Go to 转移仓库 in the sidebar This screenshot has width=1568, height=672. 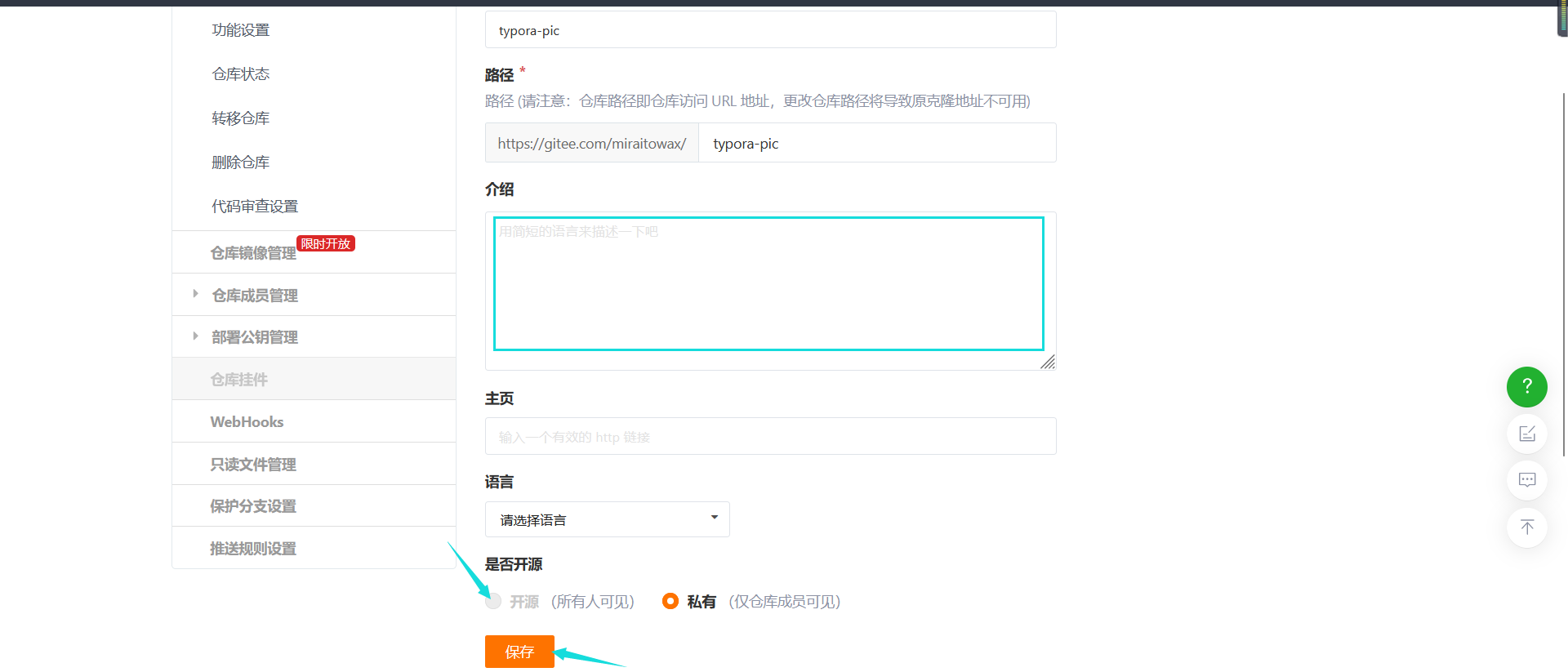241,118
